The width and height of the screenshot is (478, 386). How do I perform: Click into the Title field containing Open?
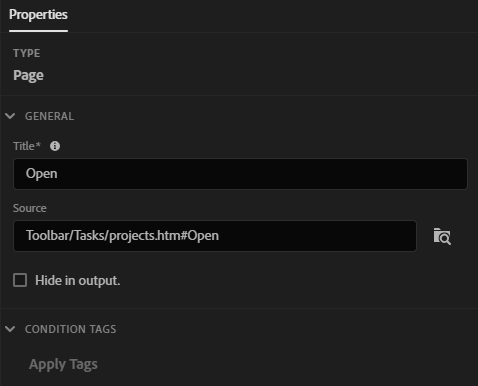[x=240, y=174]
